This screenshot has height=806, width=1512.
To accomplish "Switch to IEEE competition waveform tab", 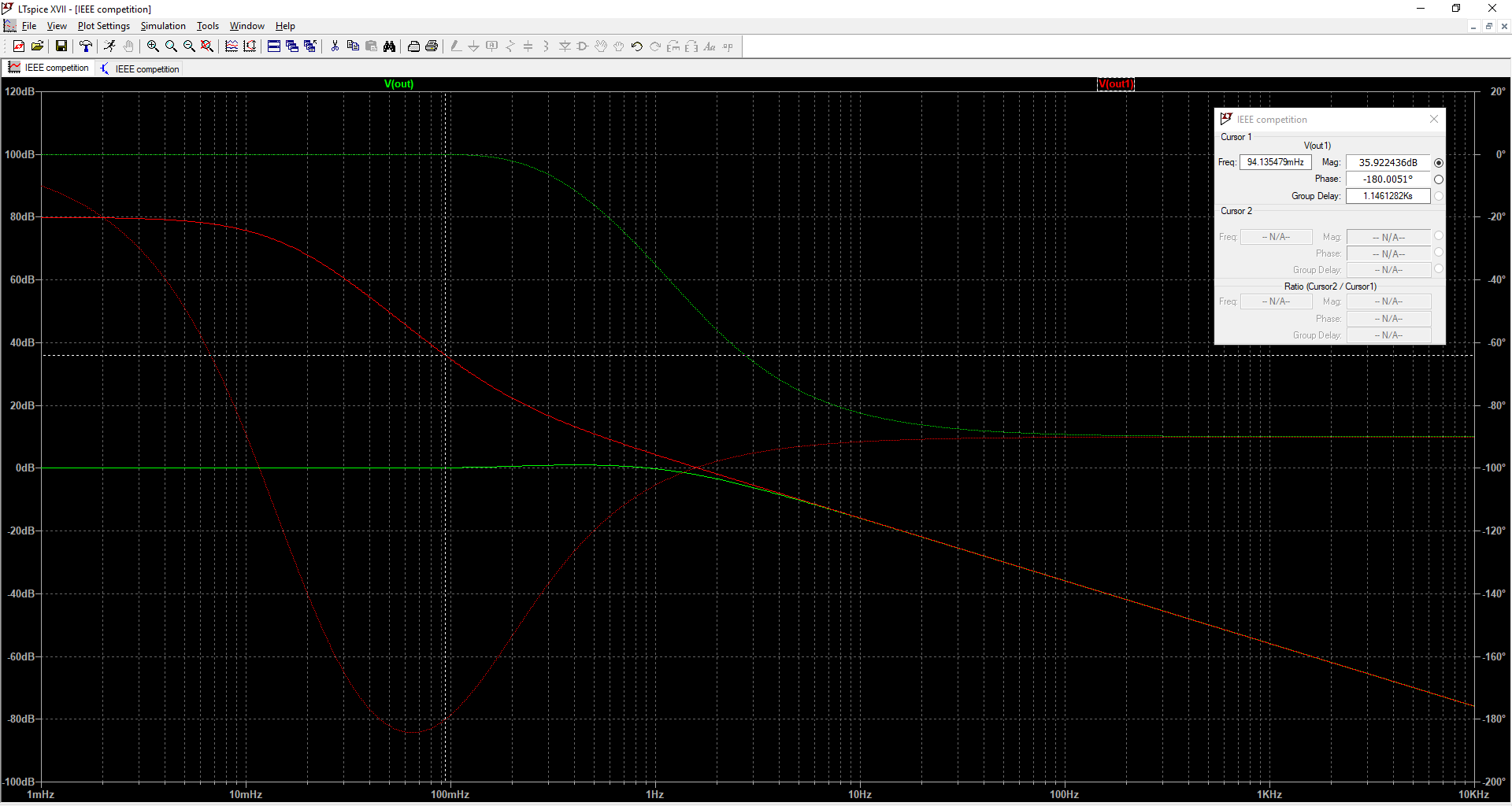I will (49, 68).
